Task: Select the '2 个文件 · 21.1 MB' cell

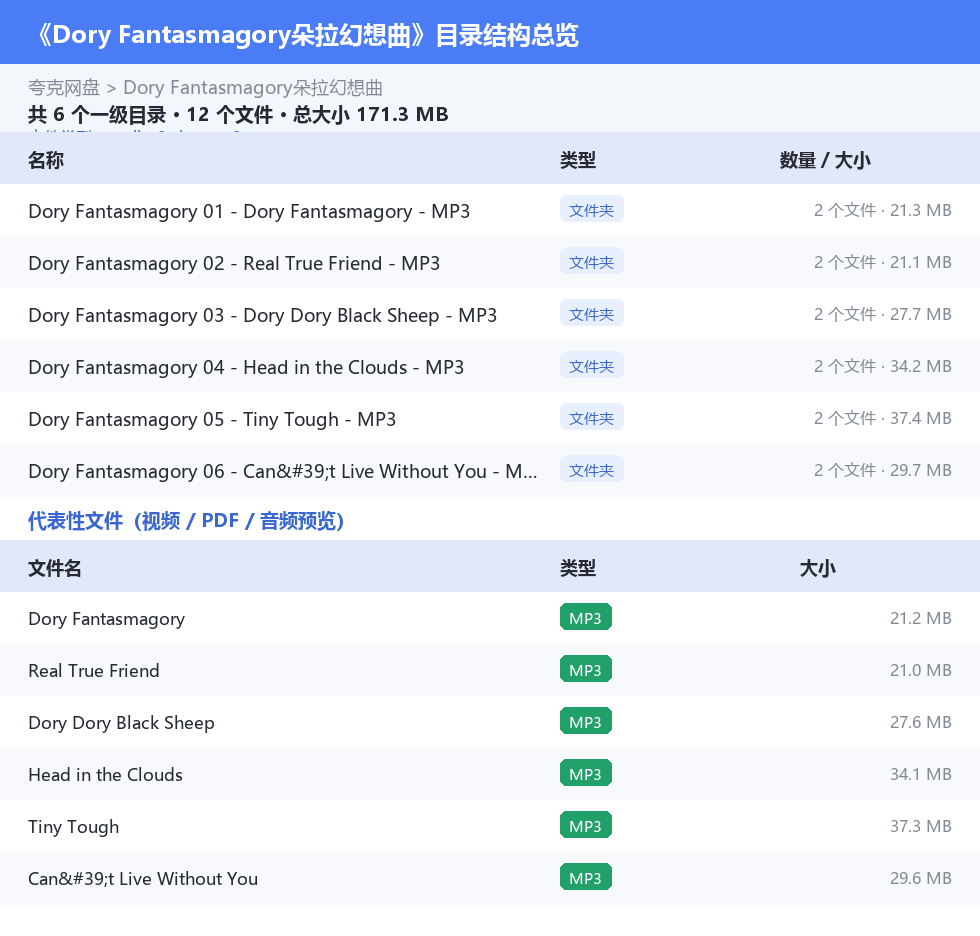Action: pos(882,262)
